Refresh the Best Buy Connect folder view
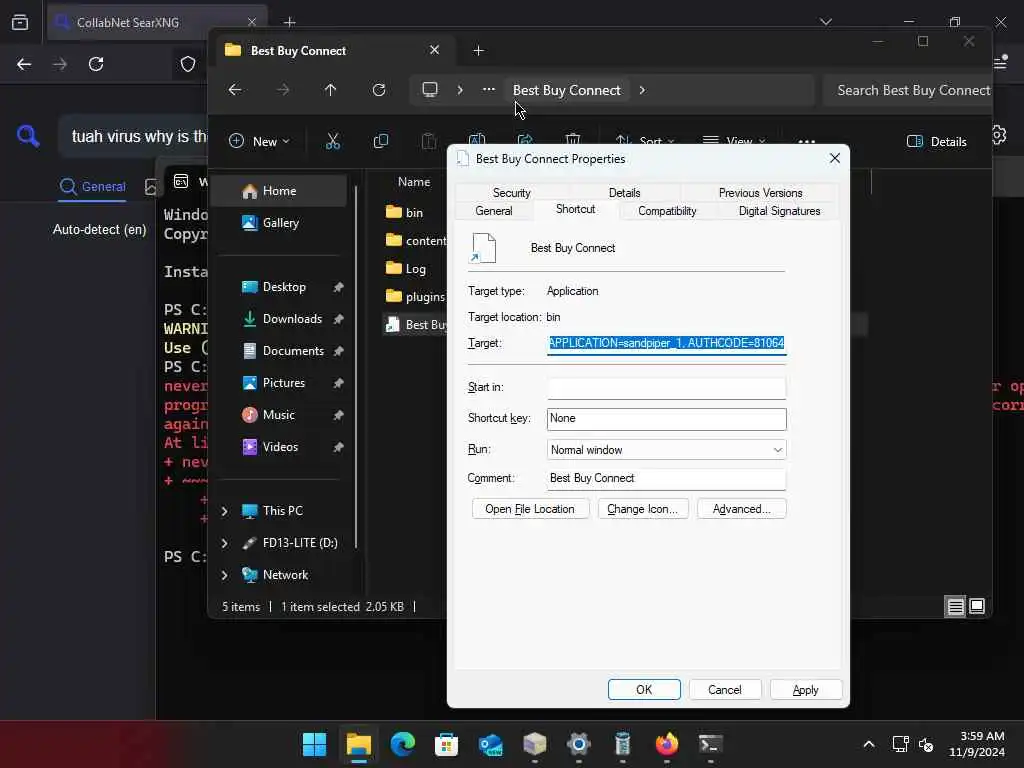This screenshot has height=768, width=1024. pos(379,90)
